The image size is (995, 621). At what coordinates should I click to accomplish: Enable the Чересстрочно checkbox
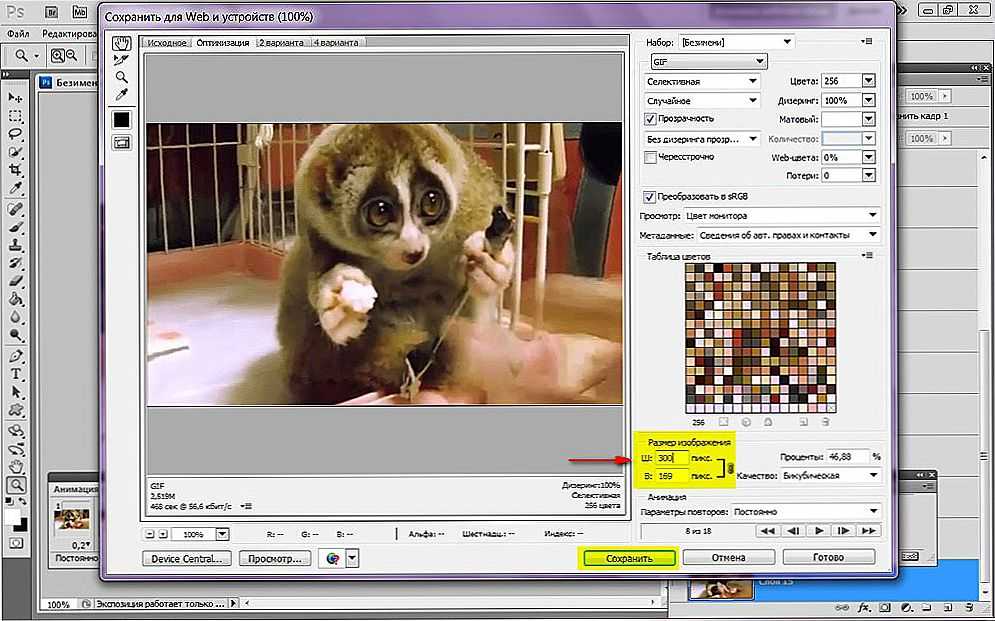pos(651,157)
